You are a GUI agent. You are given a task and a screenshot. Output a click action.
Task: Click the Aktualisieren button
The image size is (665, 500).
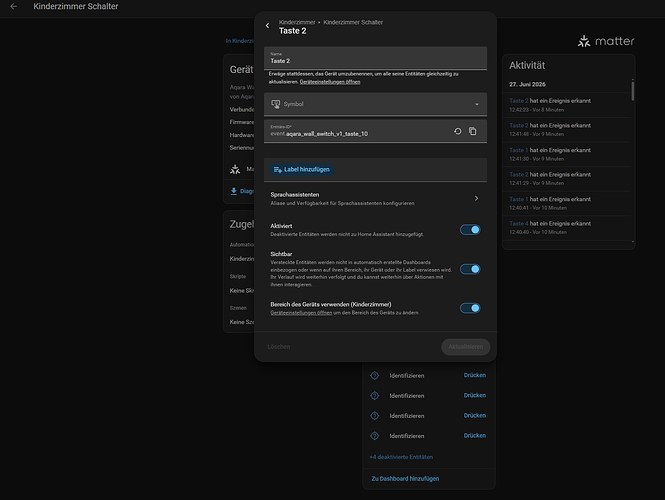click(466, 346)
